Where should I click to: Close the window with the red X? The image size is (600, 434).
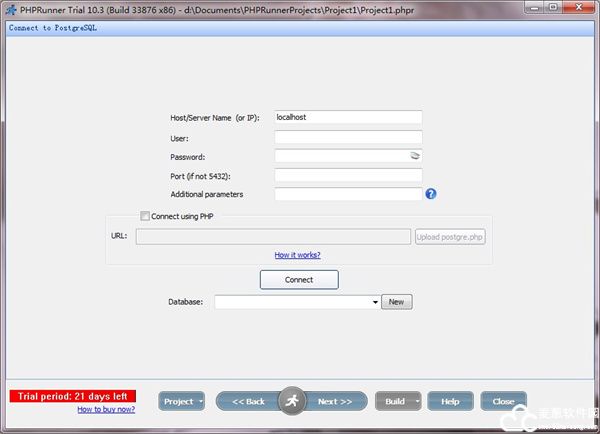click(579, 8)
